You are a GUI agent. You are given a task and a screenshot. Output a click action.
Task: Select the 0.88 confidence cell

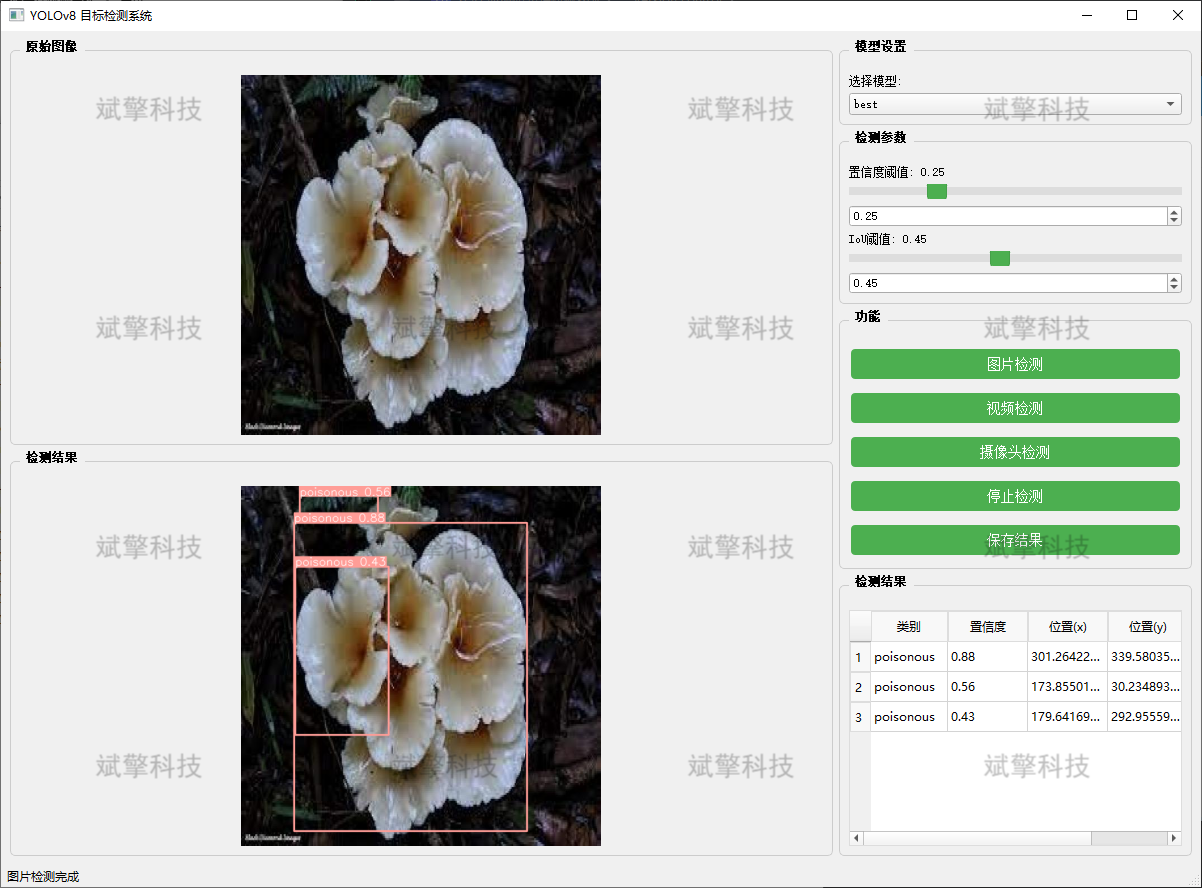click(988, 657)
